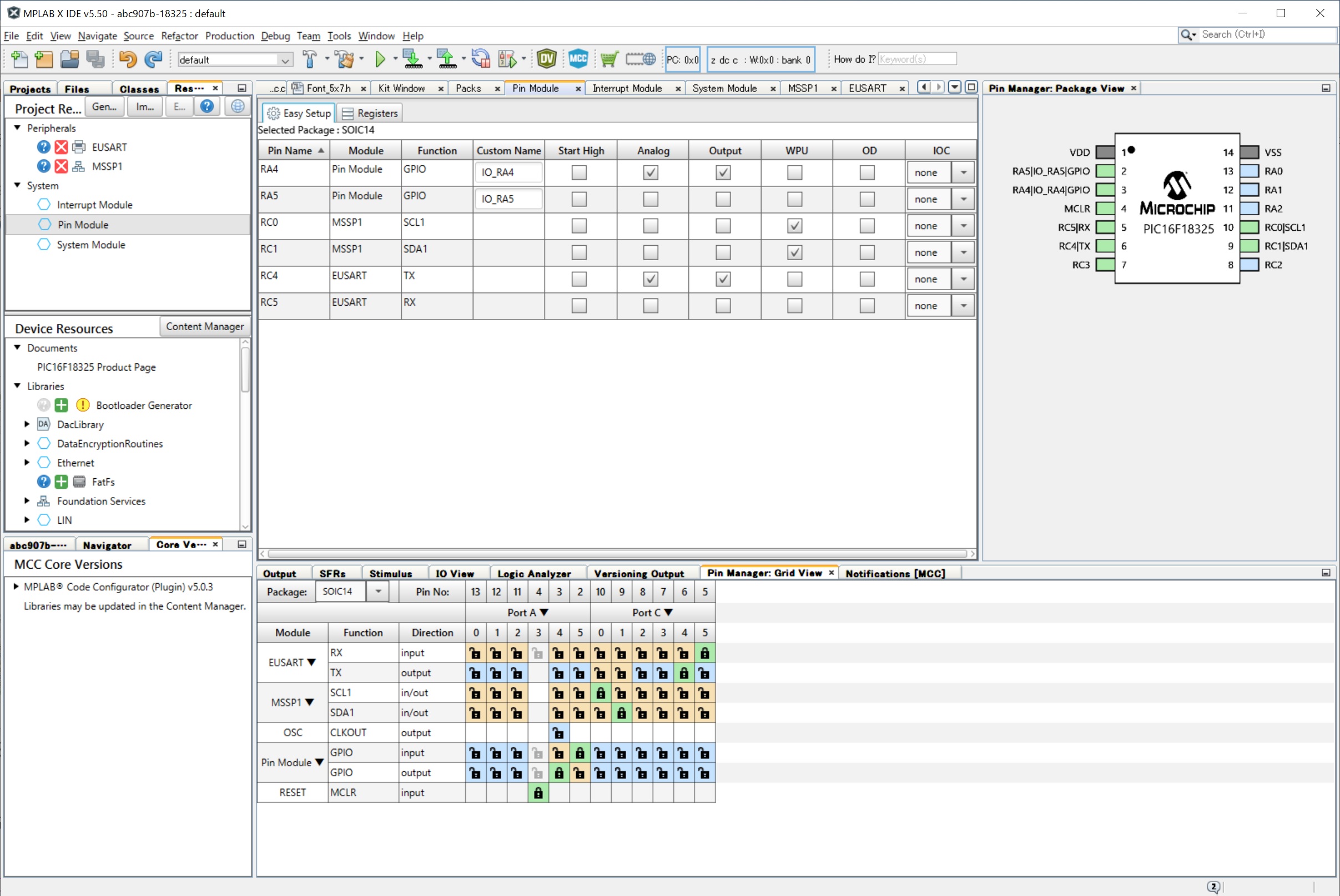Collapse the Peripherals tree node
The image size is (1340, 896).
click(18, 128)
